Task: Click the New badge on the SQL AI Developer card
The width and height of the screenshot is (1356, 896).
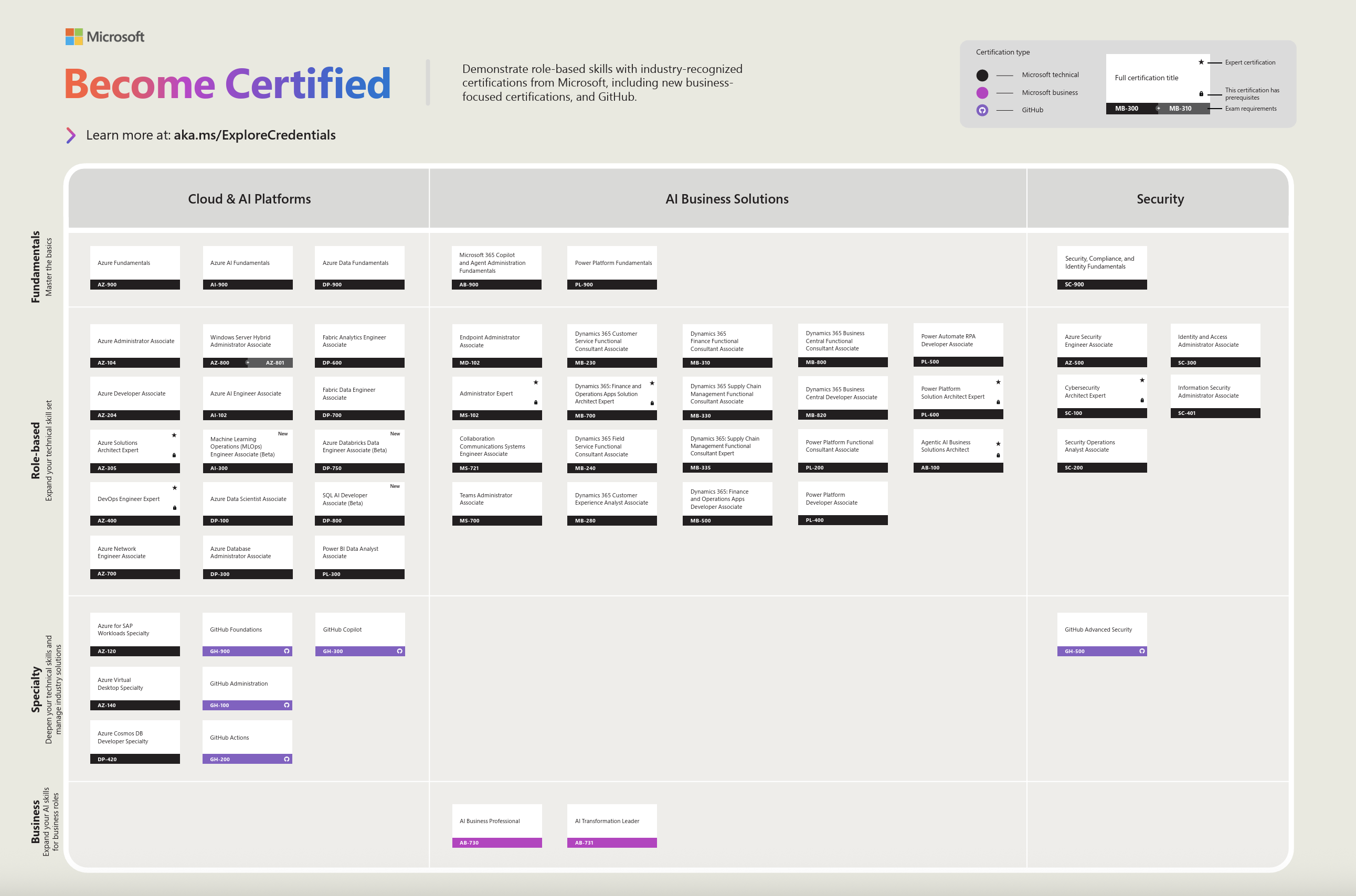Action: pos(395,486)
